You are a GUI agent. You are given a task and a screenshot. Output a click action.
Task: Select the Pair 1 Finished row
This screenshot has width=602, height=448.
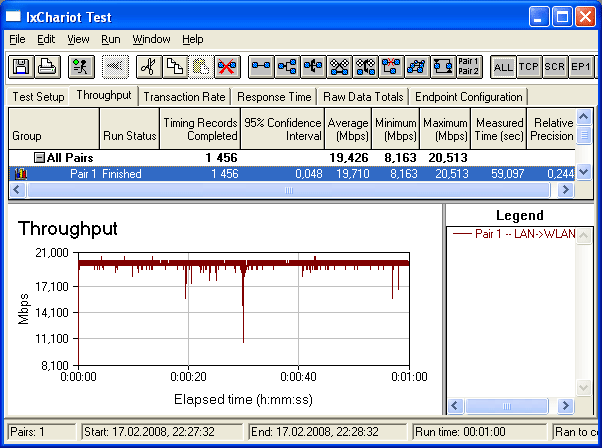(292, 174)
